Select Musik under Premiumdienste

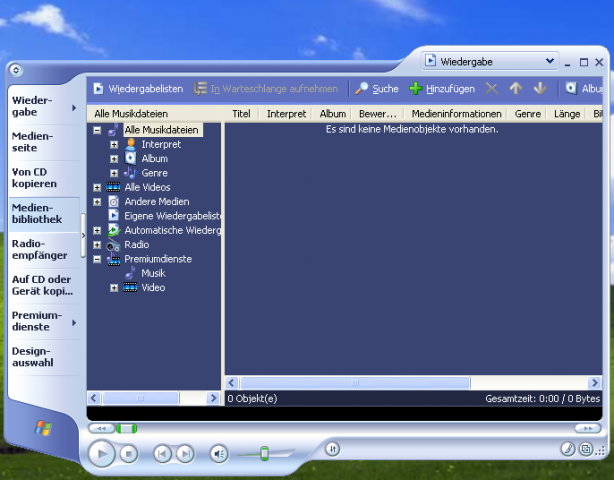[153, 273]
